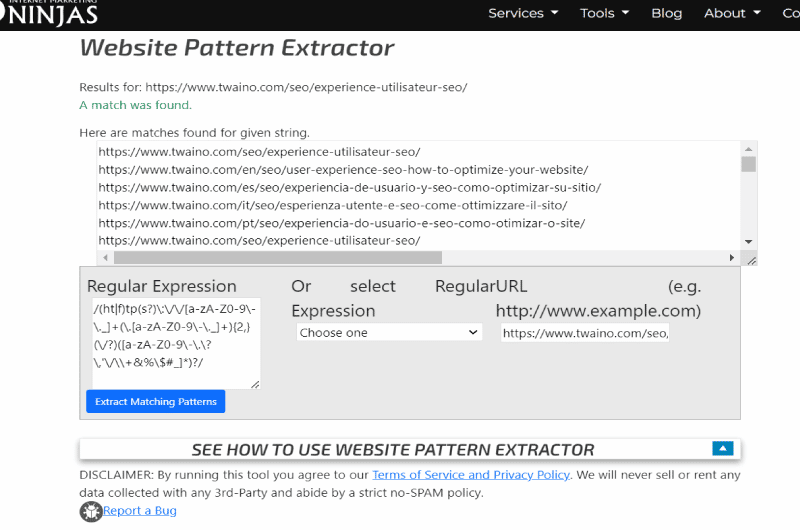
Task: Click the Website Pattern Extractor heading
Action: point(237,48)
